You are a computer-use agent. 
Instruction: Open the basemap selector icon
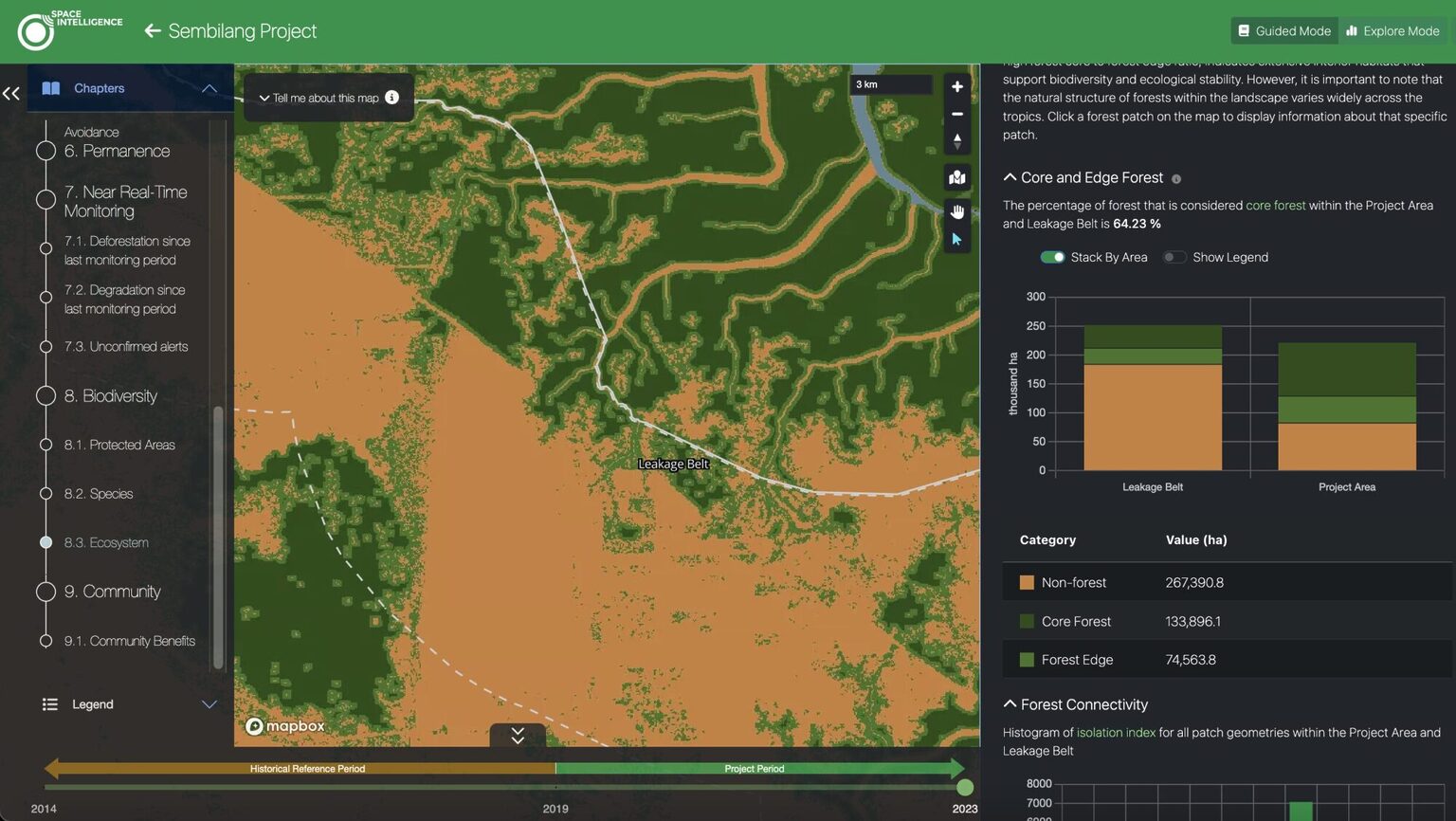957,177
